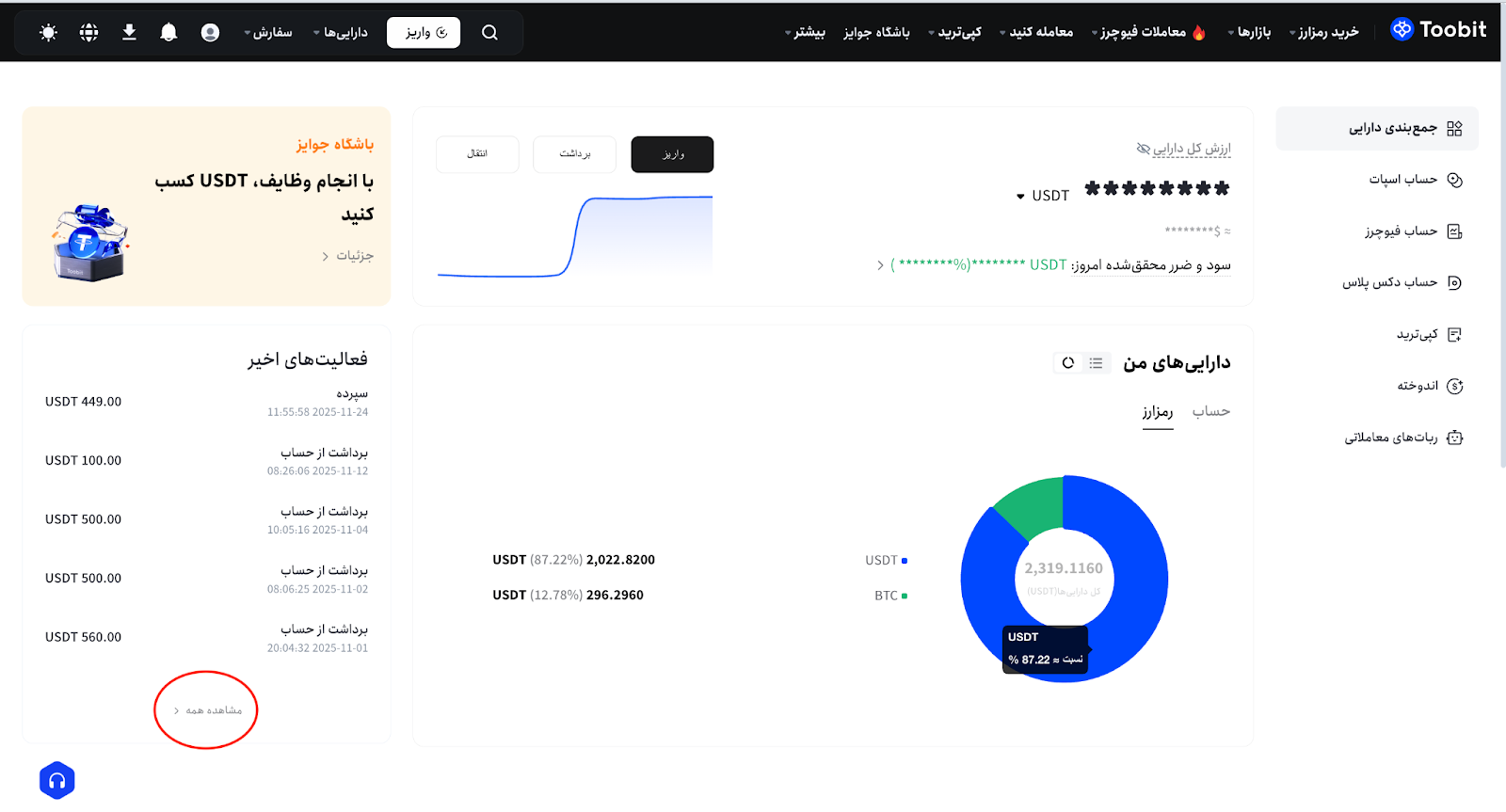
Task: Click the Toobit logo
Action: pyautogui.click(x=1438, y=30)
